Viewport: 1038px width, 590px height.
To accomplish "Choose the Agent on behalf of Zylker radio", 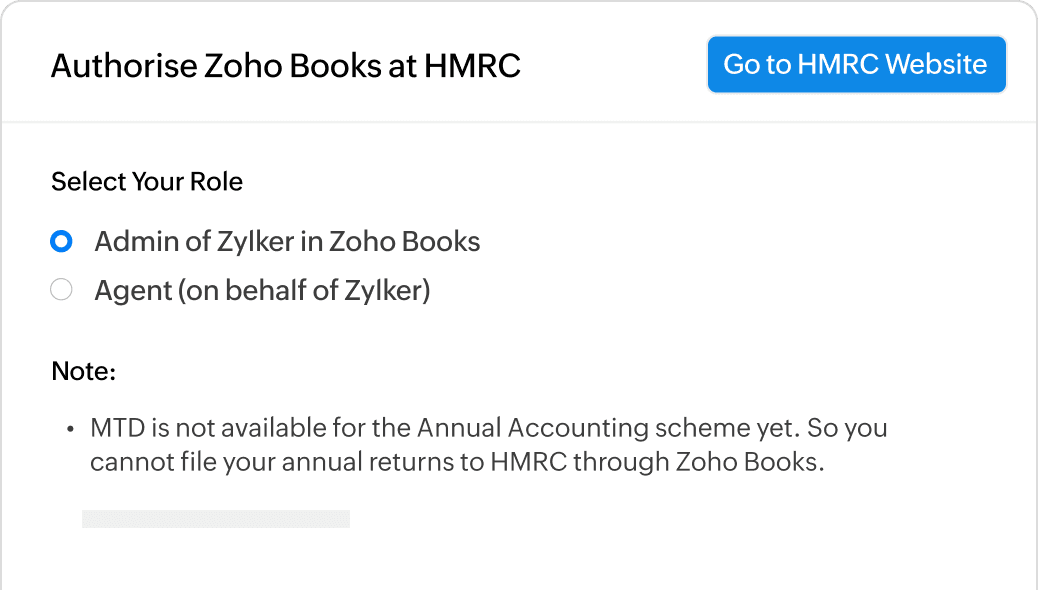I will tap(61, 291).
